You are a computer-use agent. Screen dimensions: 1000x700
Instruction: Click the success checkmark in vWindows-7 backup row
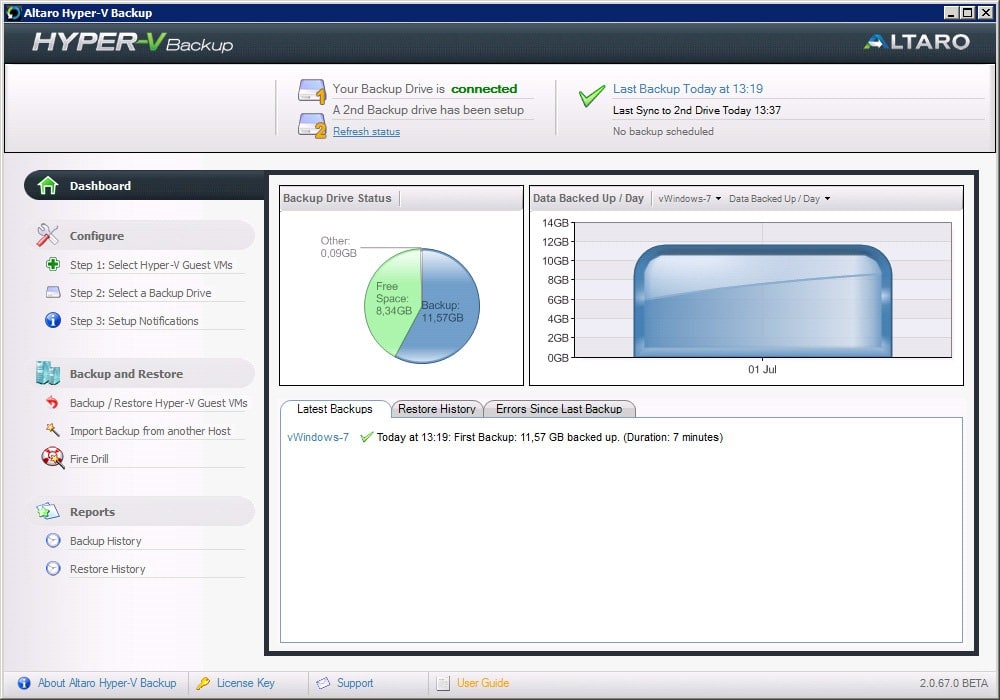pos(366,437)
